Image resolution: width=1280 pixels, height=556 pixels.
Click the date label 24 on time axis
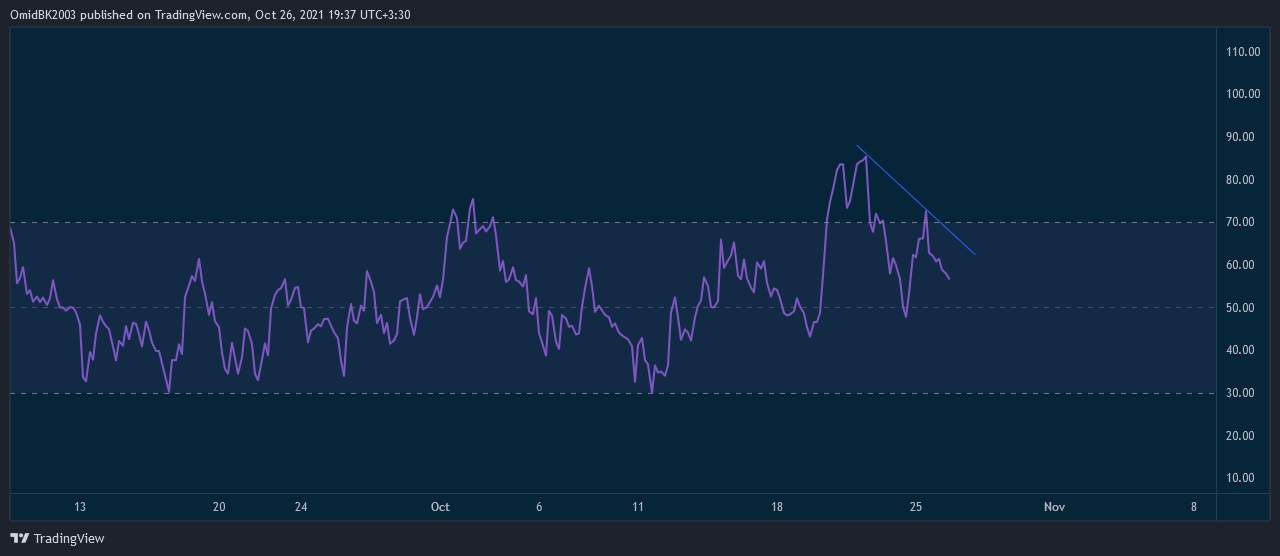pos(301,507)
